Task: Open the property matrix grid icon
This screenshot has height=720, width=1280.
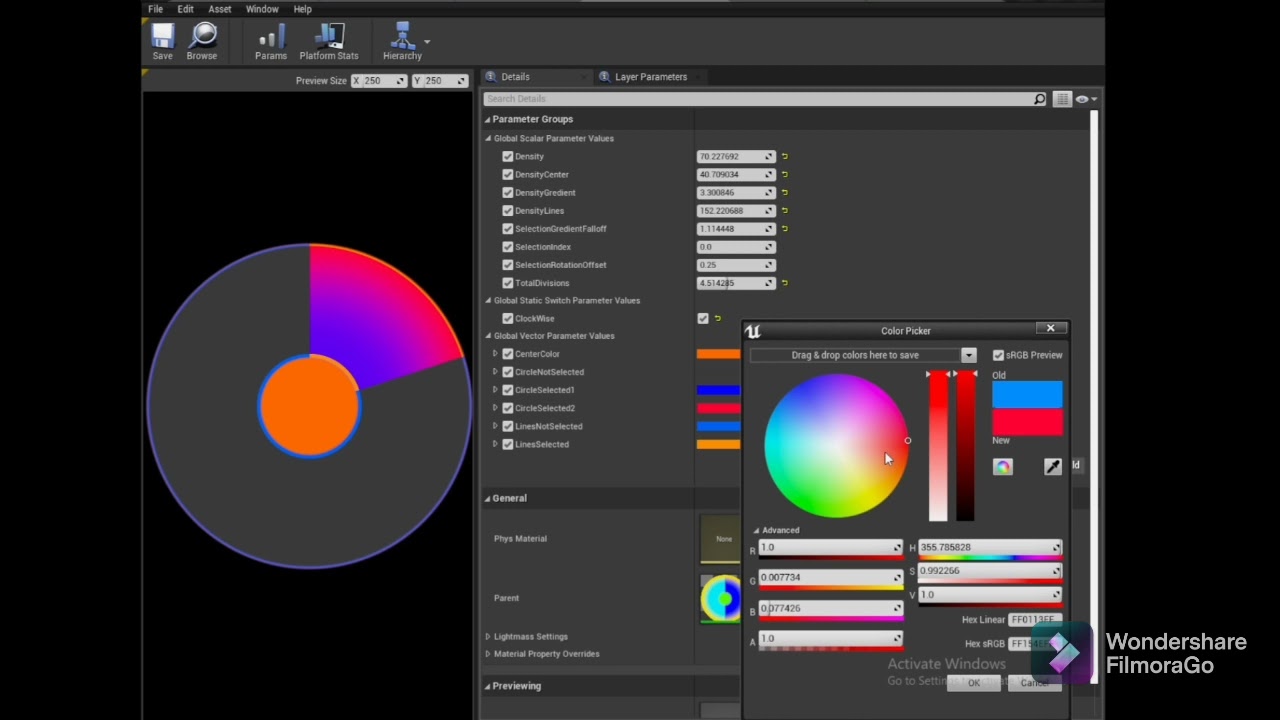Action: click(x=1062, y=99)
